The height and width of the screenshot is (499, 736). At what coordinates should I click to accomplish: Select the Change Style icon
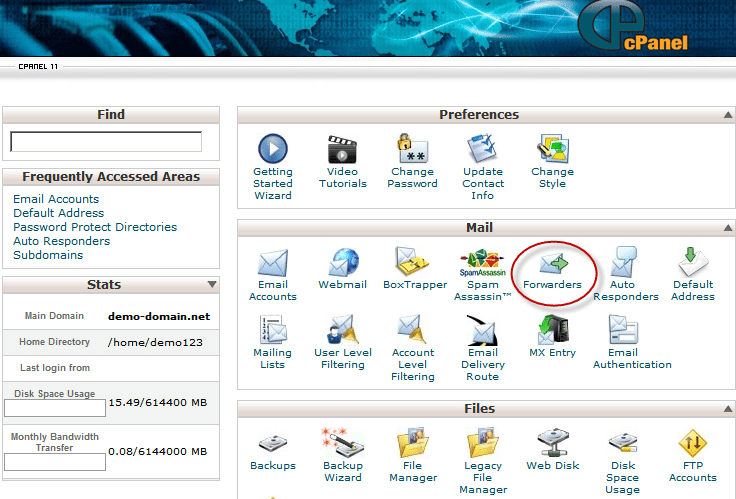point(552,148)
